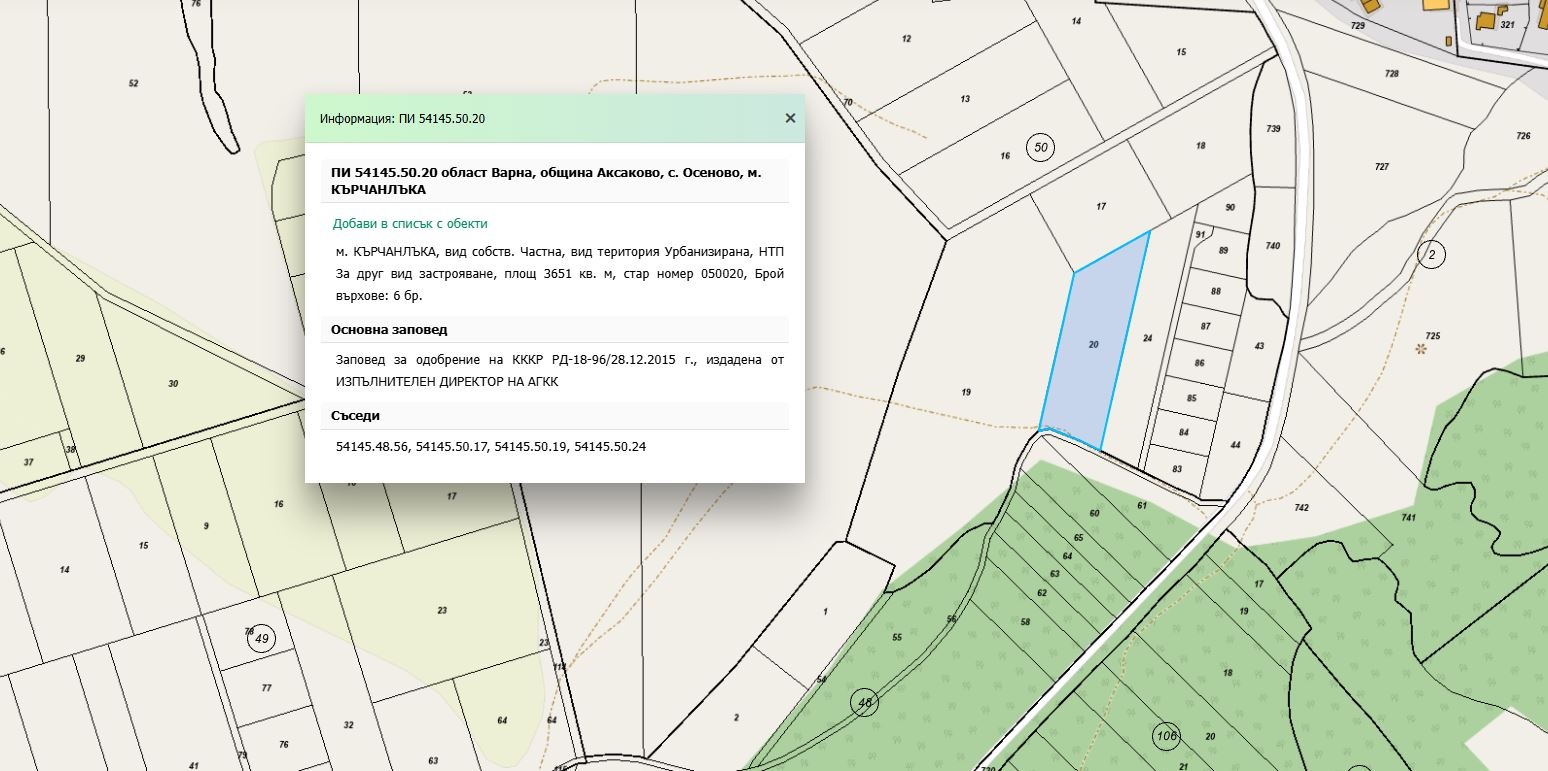
Task: Click the circled block number 106
Action: click(1165, 736)
